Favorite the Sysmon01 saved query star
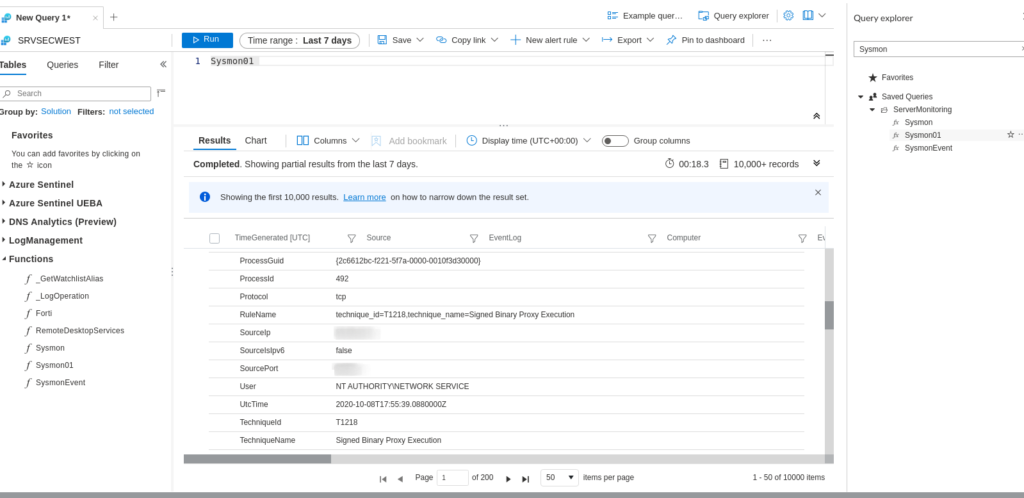 pyautogui.click(x=1010, y=134)
